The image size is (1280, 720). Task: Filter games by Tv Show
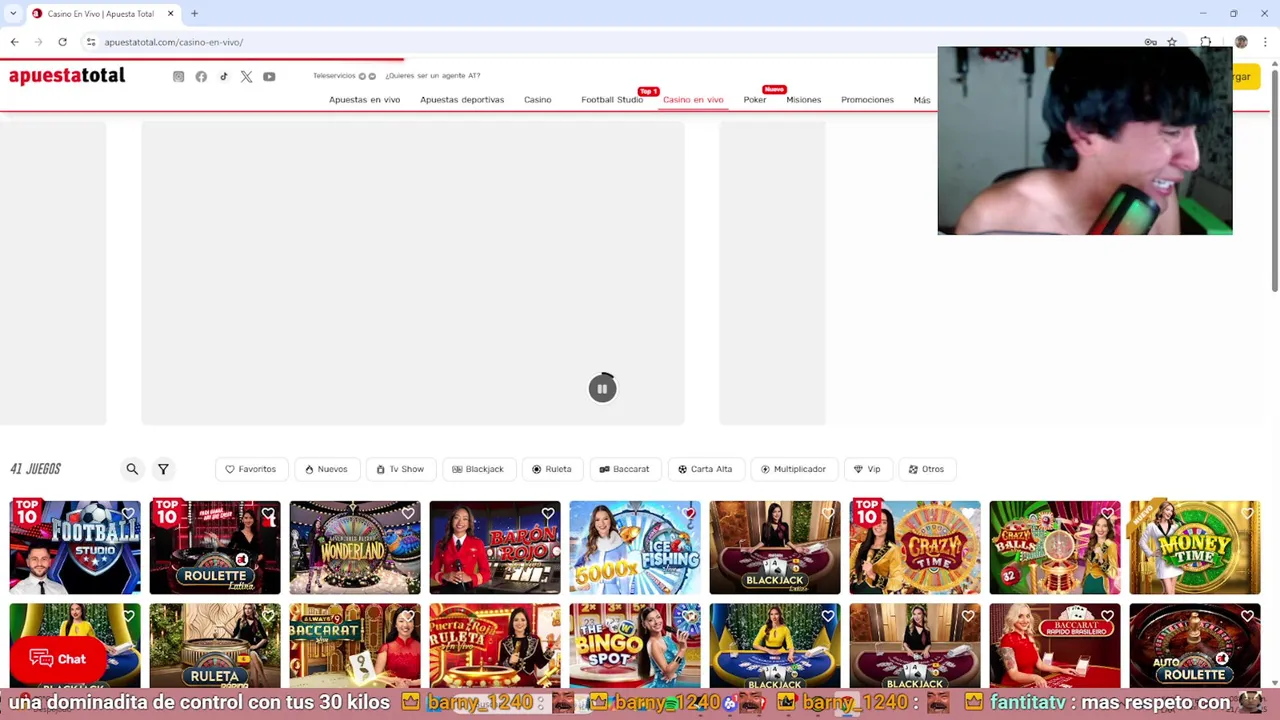click(x=400, y=469)
